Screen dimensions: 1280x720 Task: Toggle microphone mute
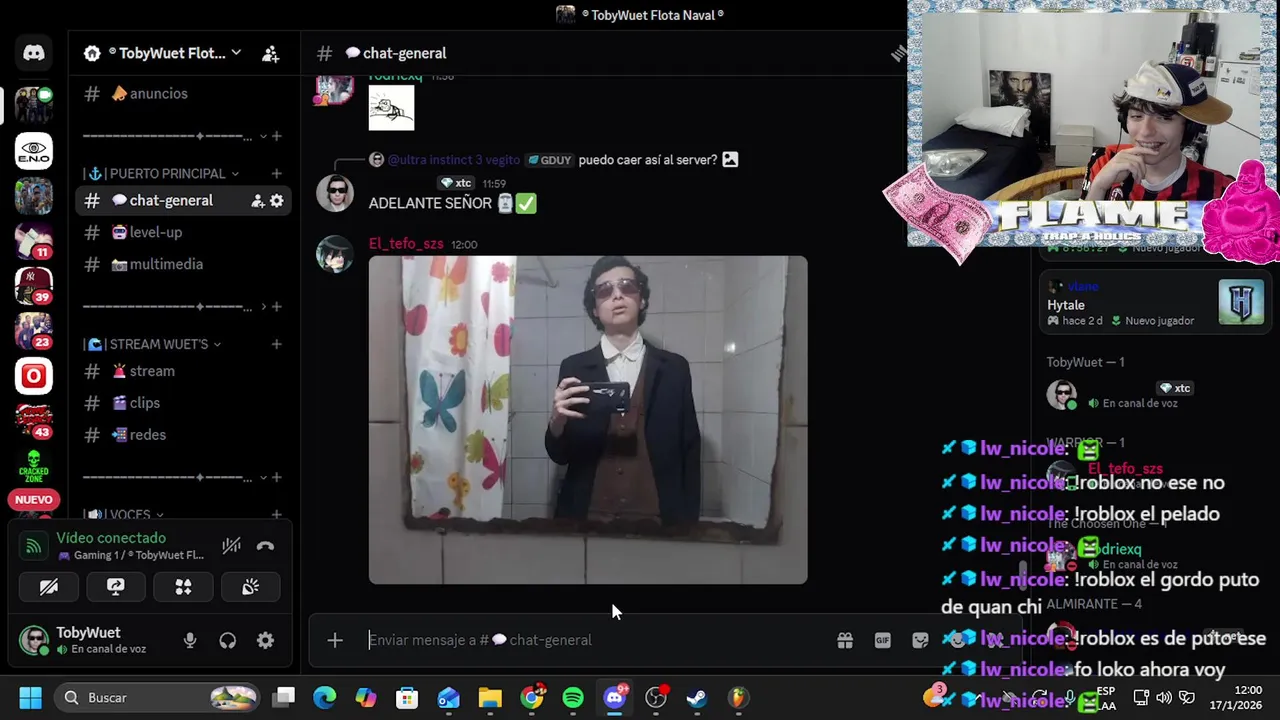190,641
